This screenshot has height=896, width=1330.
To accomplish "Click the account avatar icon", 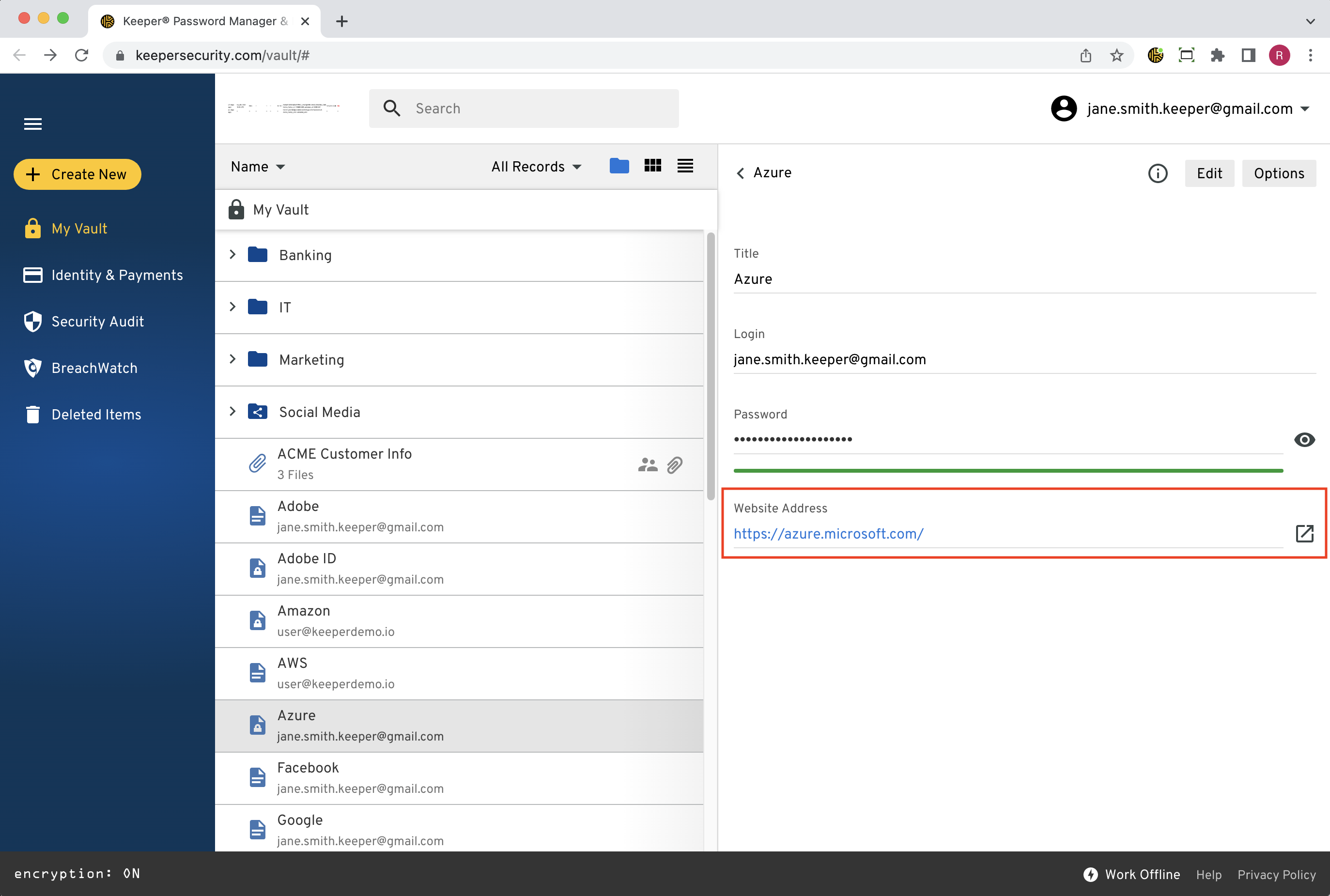I will point(1064,108).
